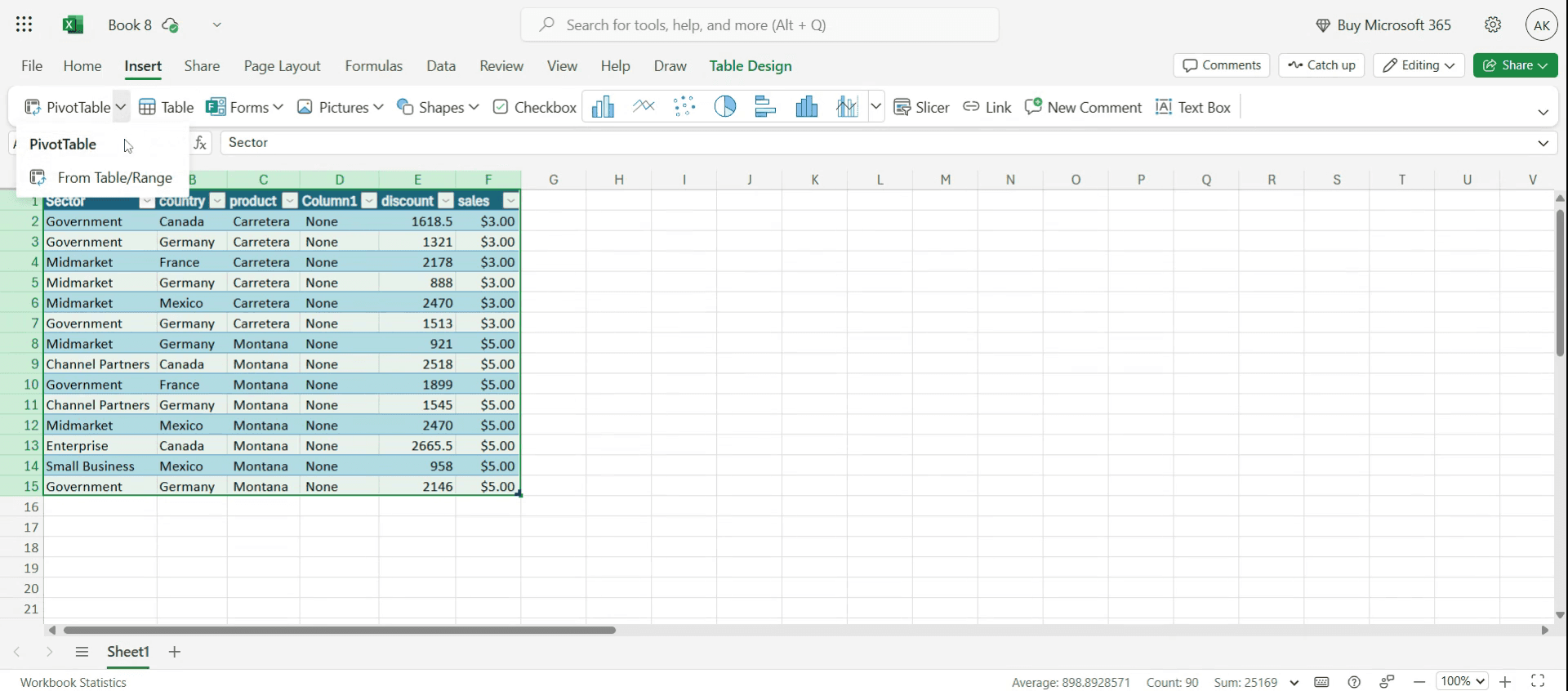The width and height of the screenshot is (1568, 691).
Task: Click the cloud saved status icon
Action: (x=170, y=25)
